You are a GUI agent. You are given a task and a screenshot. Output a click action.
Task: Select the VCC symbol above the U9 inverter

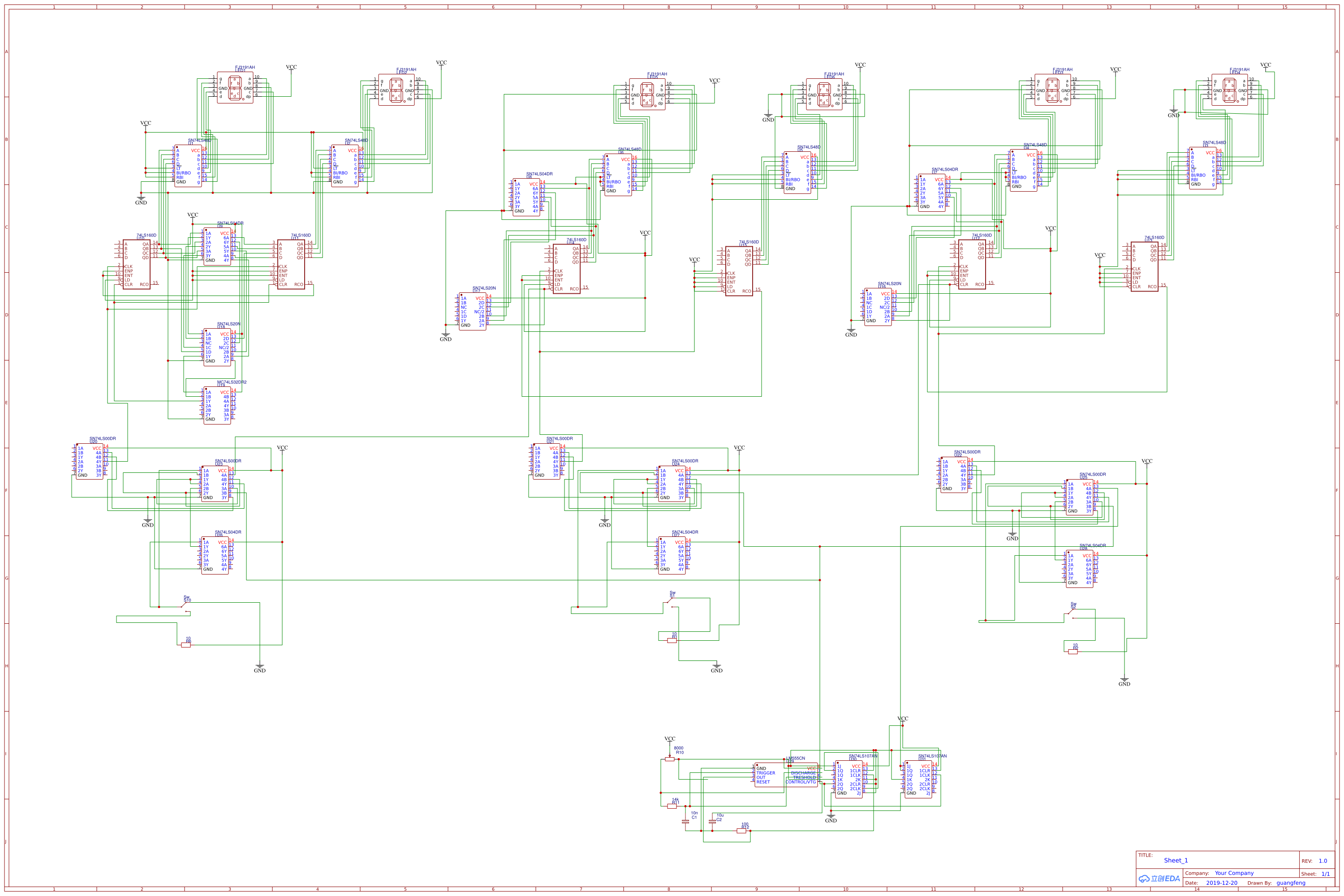(193, 217)
